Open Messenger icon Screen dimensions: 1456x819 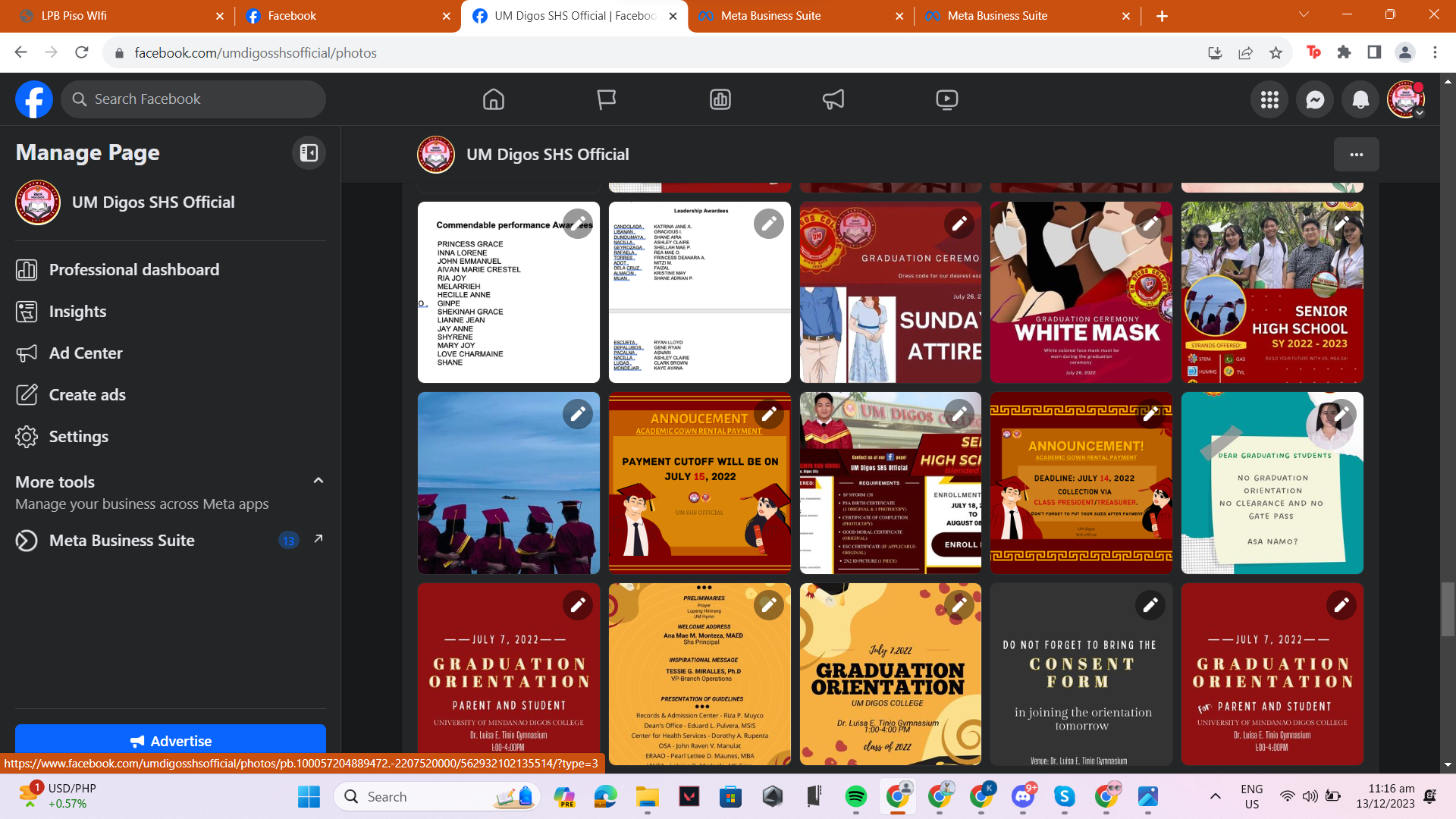1315,99
